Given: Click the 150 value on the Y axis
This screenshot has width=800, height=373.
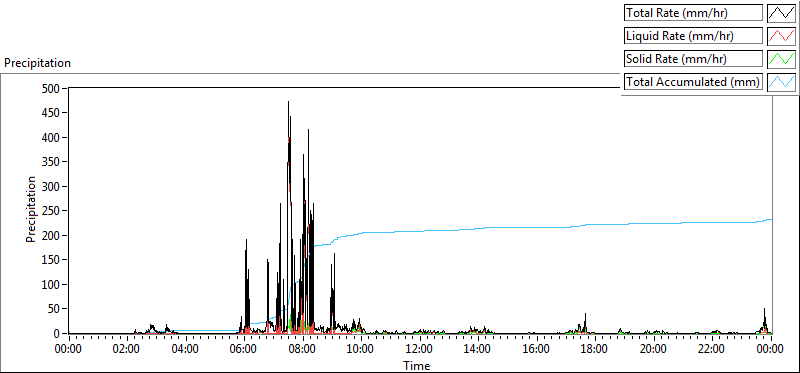Looking at the screenshot, I should pos(51,260).
